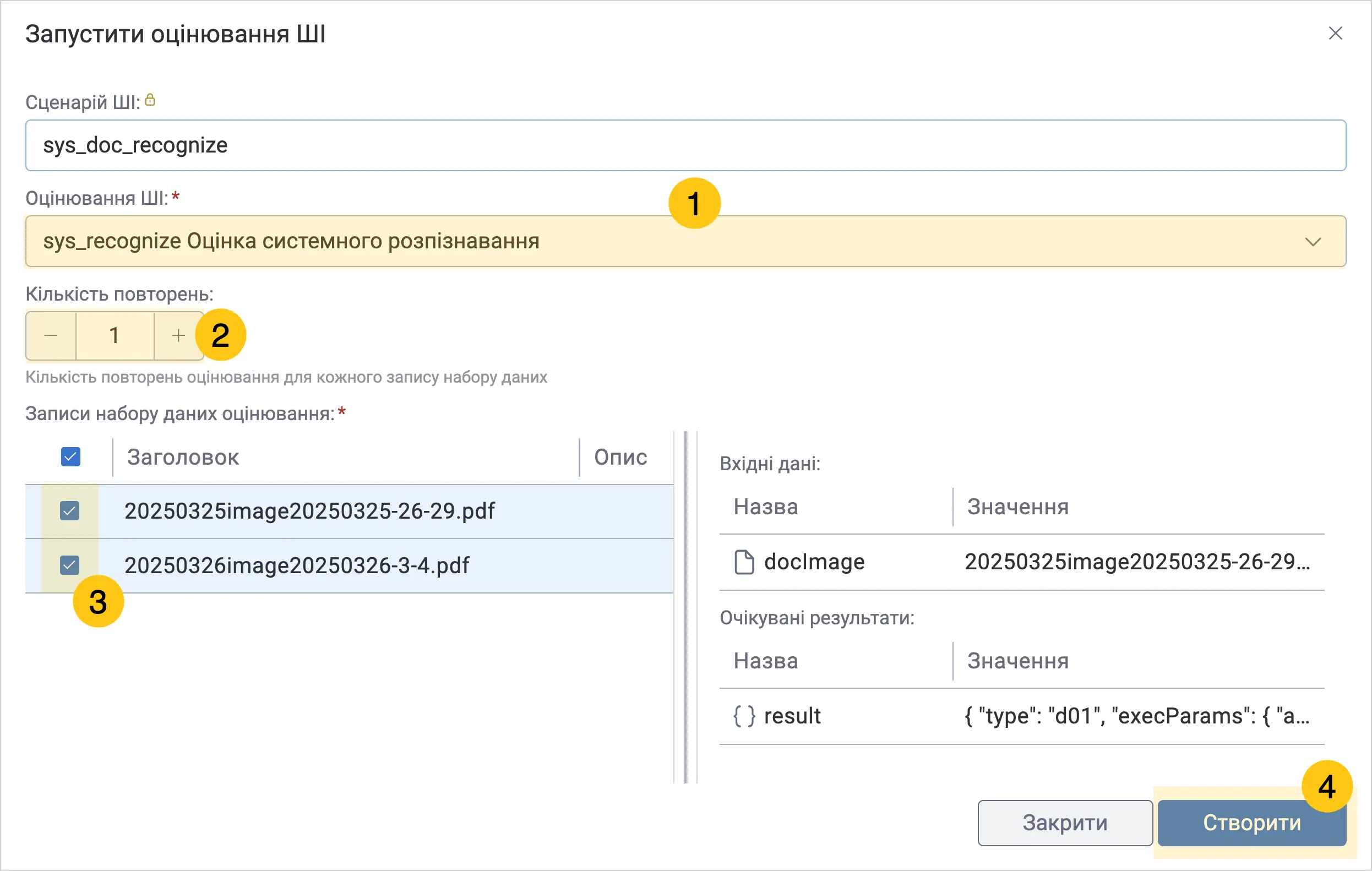Click the sys_doc_recognize scenario field

685,145
